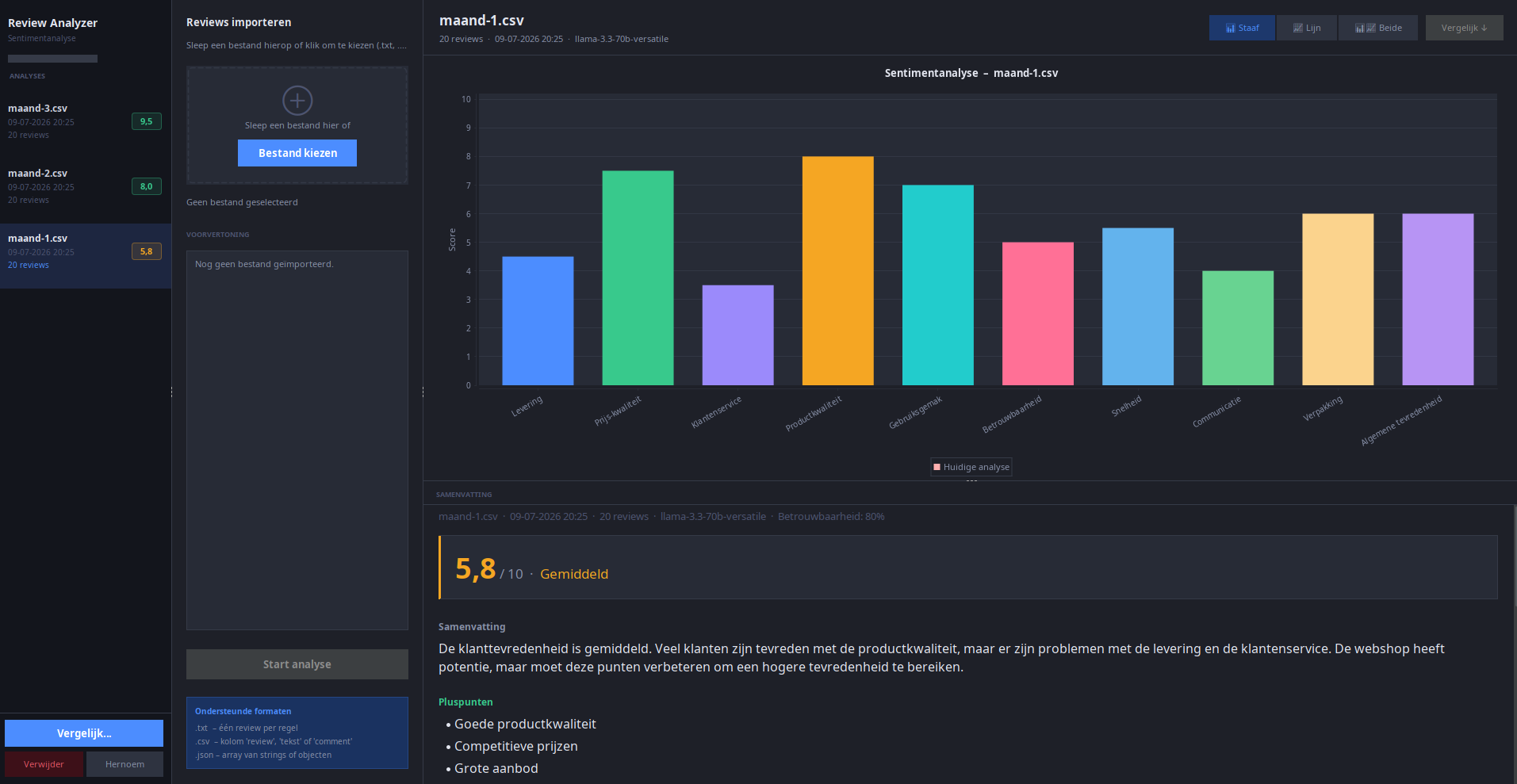Click the Review Analyzer title
Image resolution: width=1517 pixels, height=784 pixels.
coord(52,23)
